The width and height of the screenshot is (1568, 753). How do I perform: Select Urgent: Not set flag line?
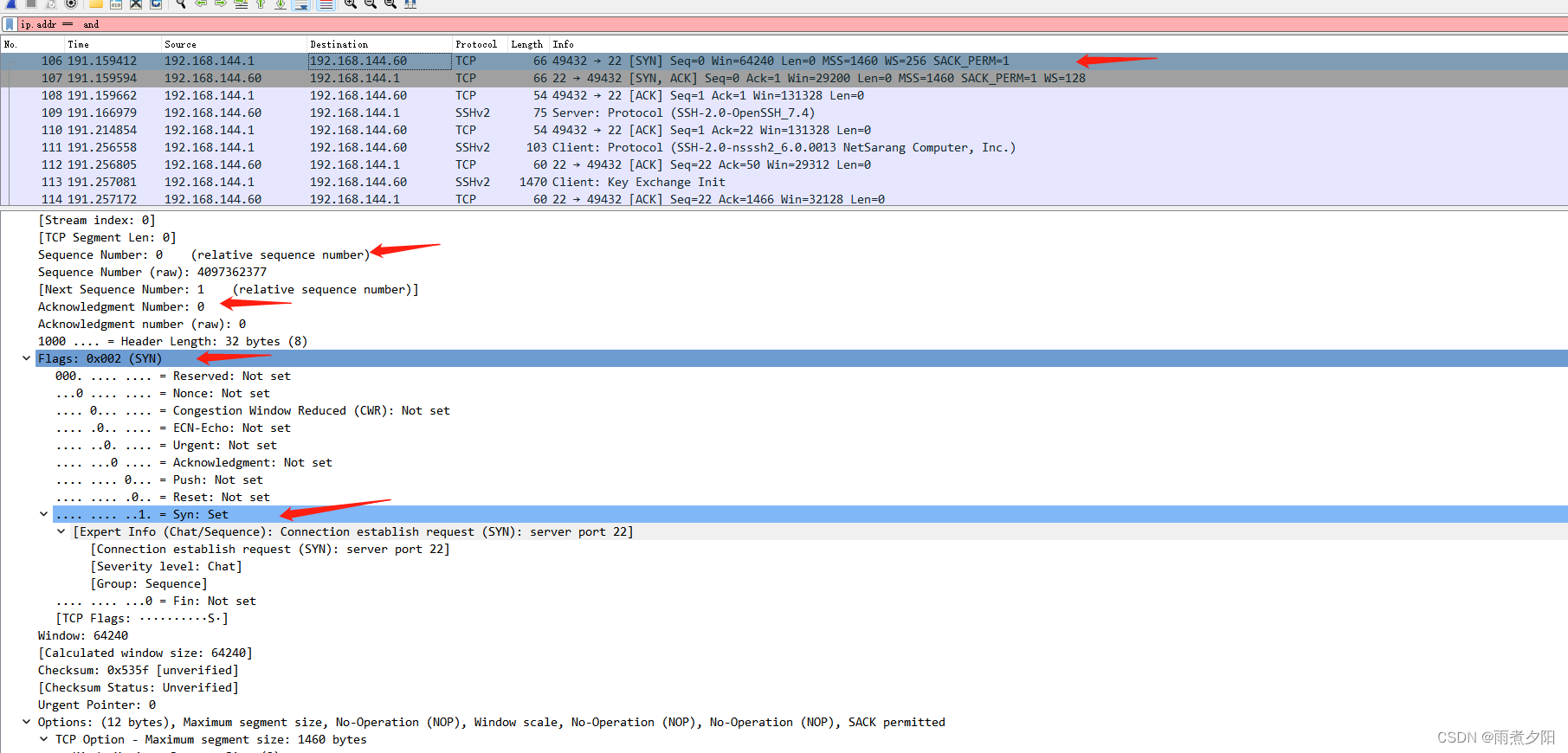coord(166,445)
